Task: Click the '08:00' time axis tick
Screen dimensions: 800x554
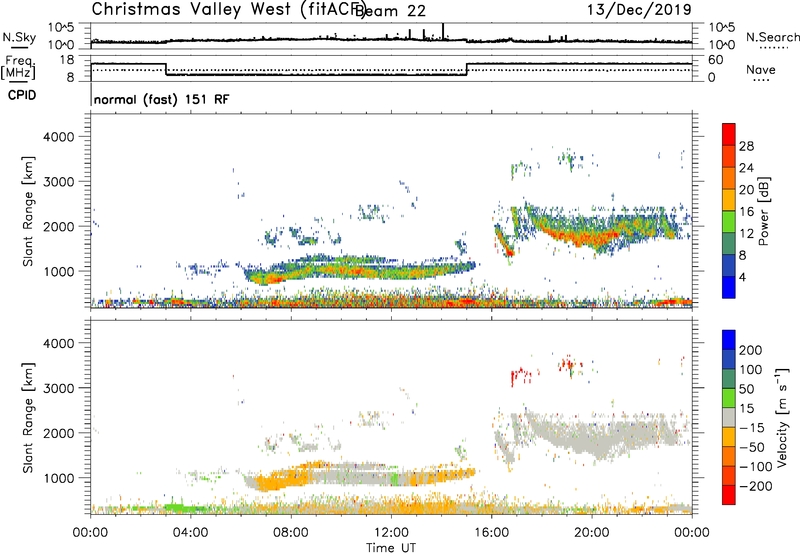Action: pyautogui.click(x=291, y=533)
